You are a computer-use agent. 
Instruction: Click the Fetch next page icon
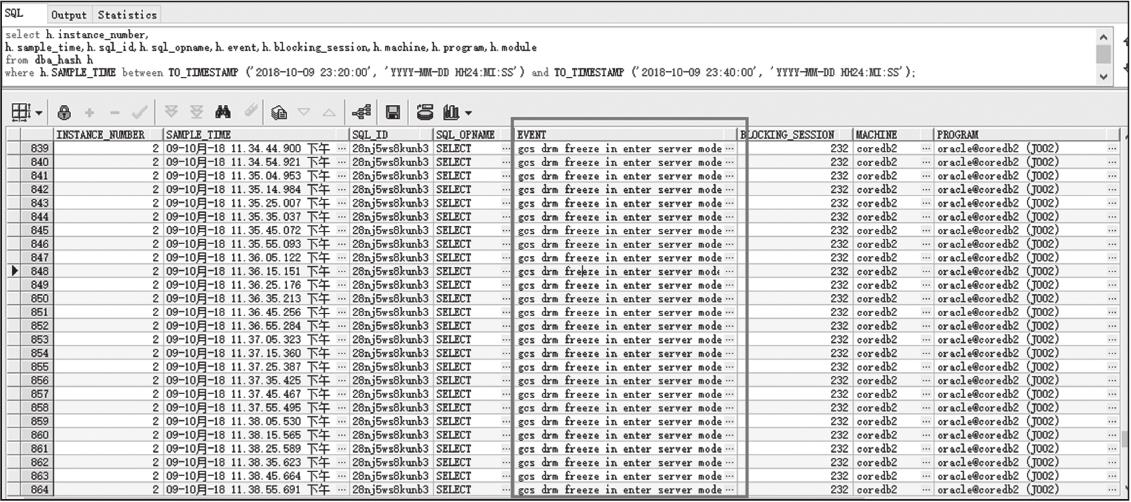pyautogui.click(x=171, y=112)
